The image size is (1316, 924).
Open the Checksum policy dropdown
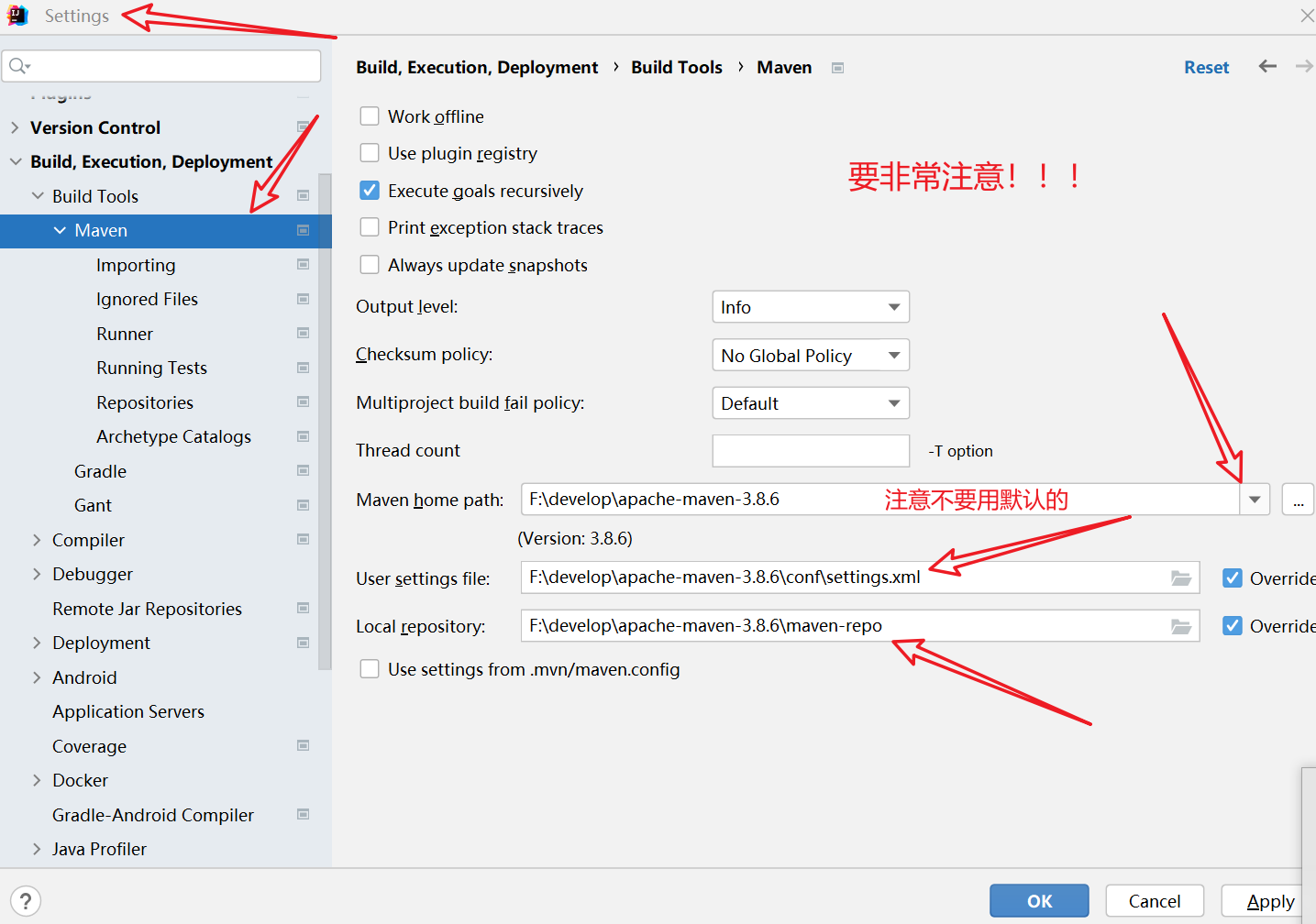coord(811,355)
